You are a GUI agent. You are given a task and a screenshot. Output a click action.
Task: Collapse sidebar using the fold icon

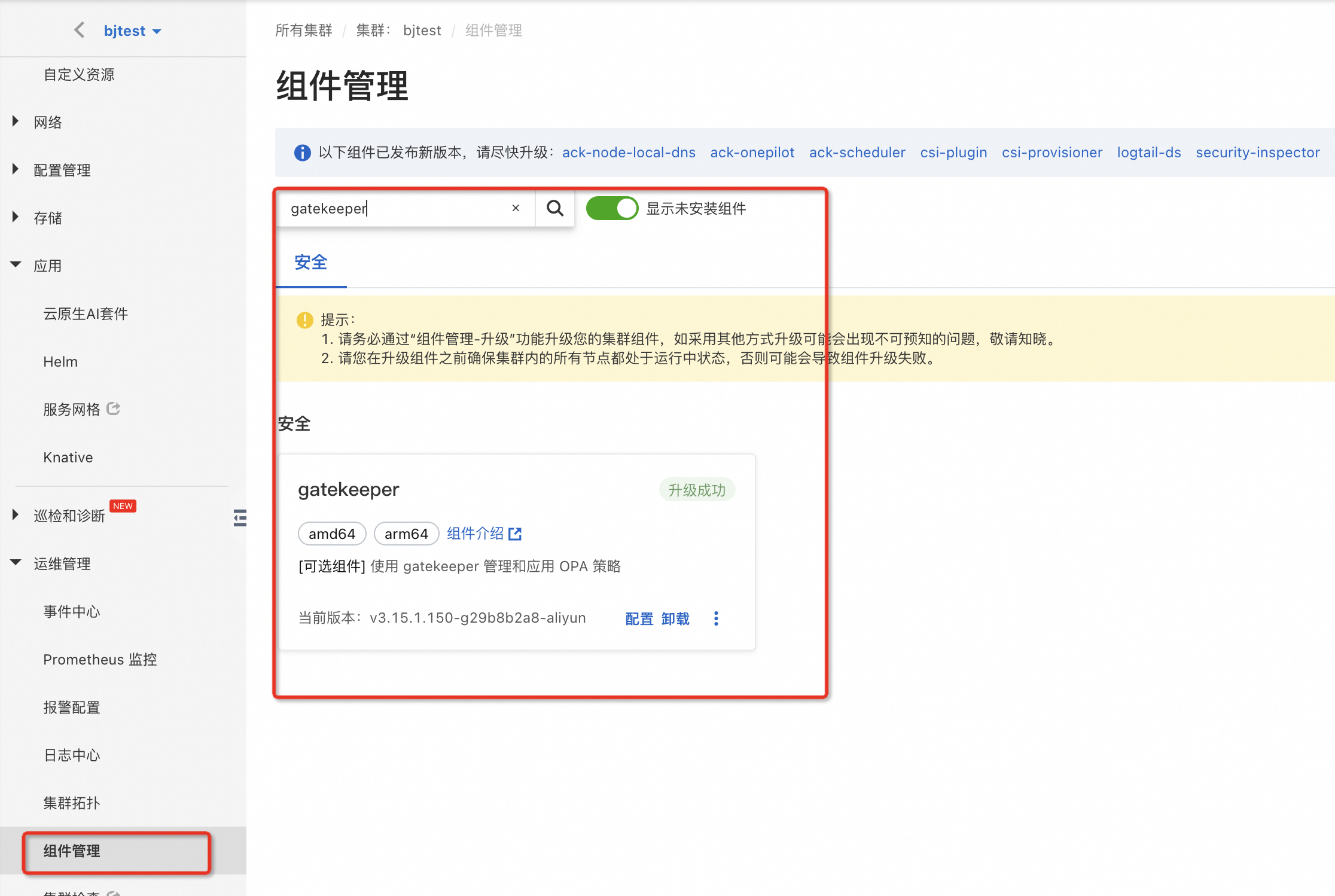tap(240, 517)
